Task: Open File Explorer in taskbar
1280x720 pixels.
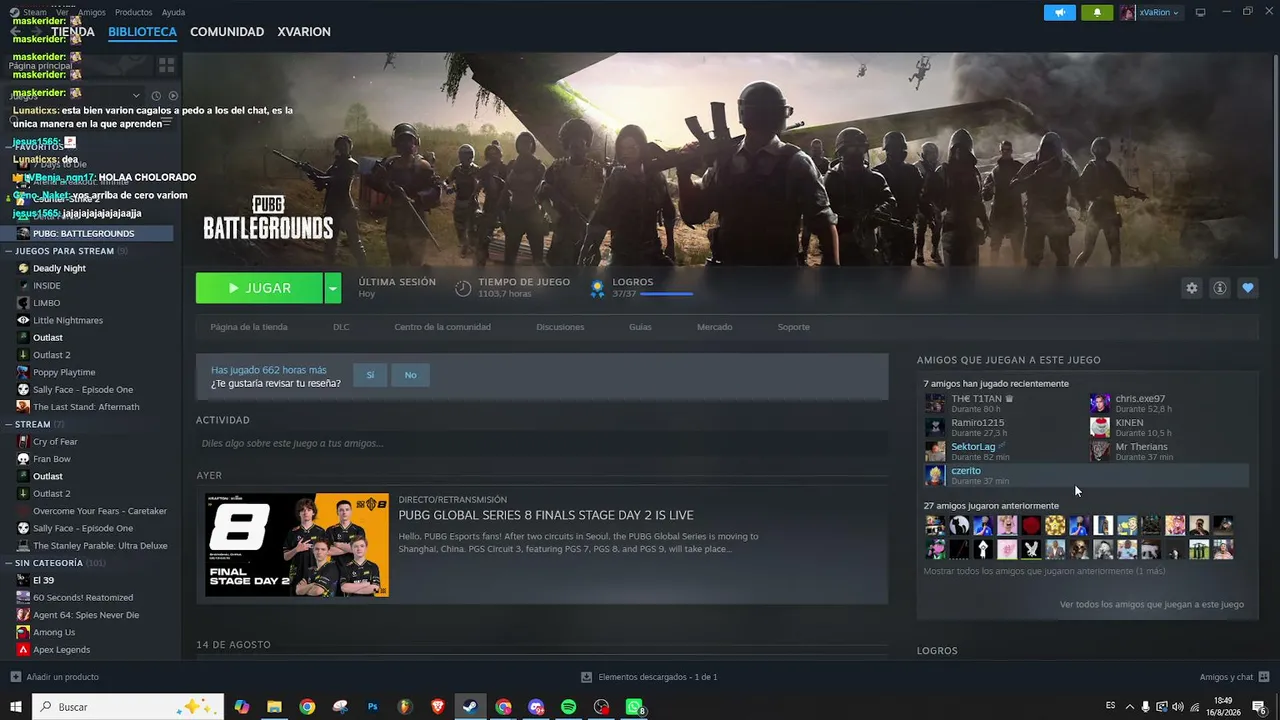Action: [274, 707]
